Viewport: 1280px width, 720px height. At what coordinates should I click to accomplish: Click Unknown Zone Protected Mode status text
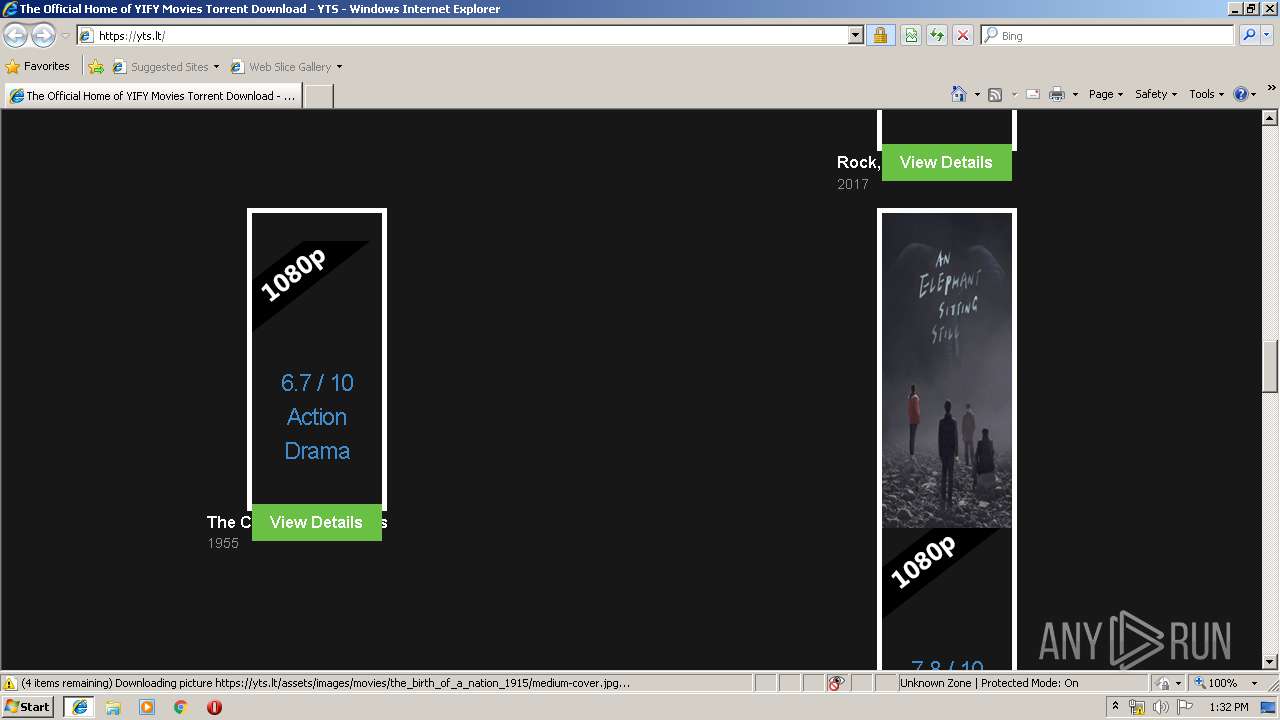pos(989,683)
